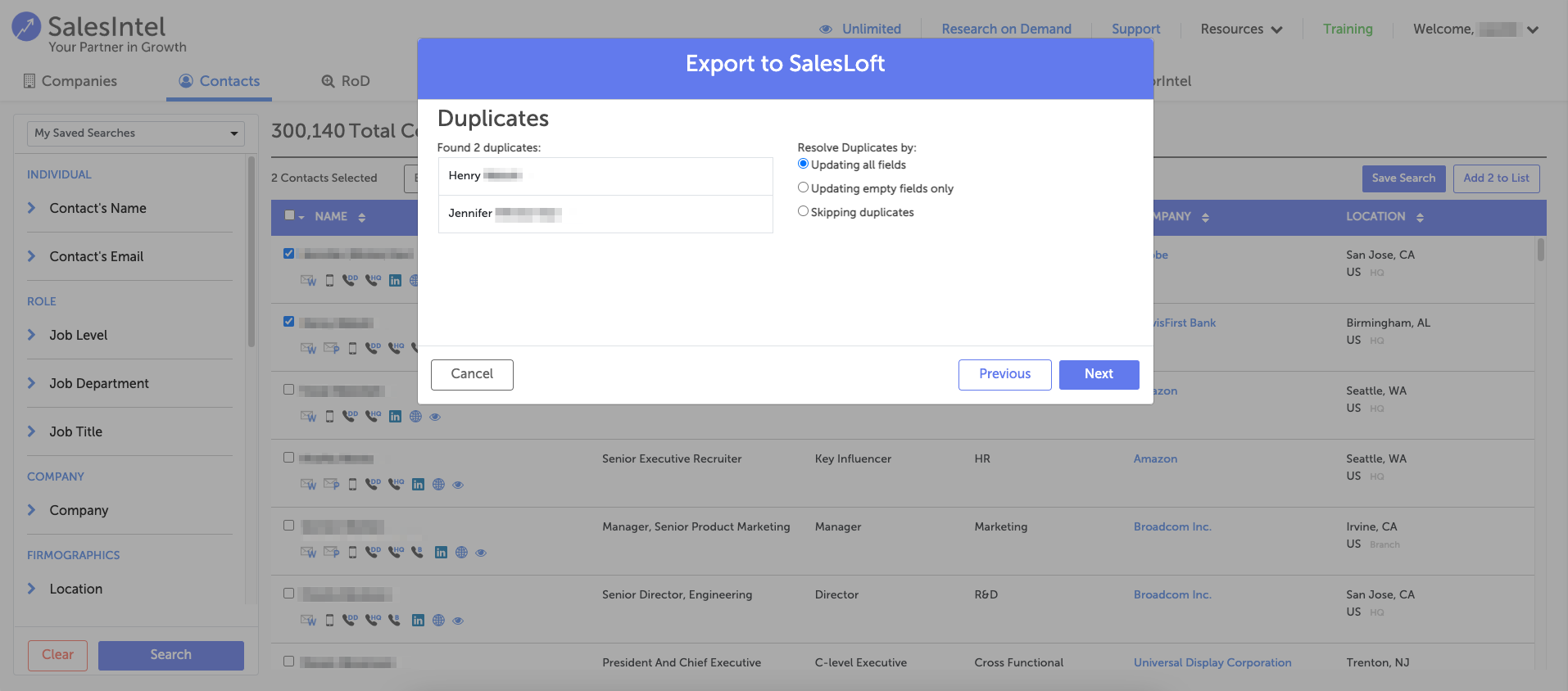
Task: Check the Senior Director, Engineering row checkbox
Action: pos(288,594)
